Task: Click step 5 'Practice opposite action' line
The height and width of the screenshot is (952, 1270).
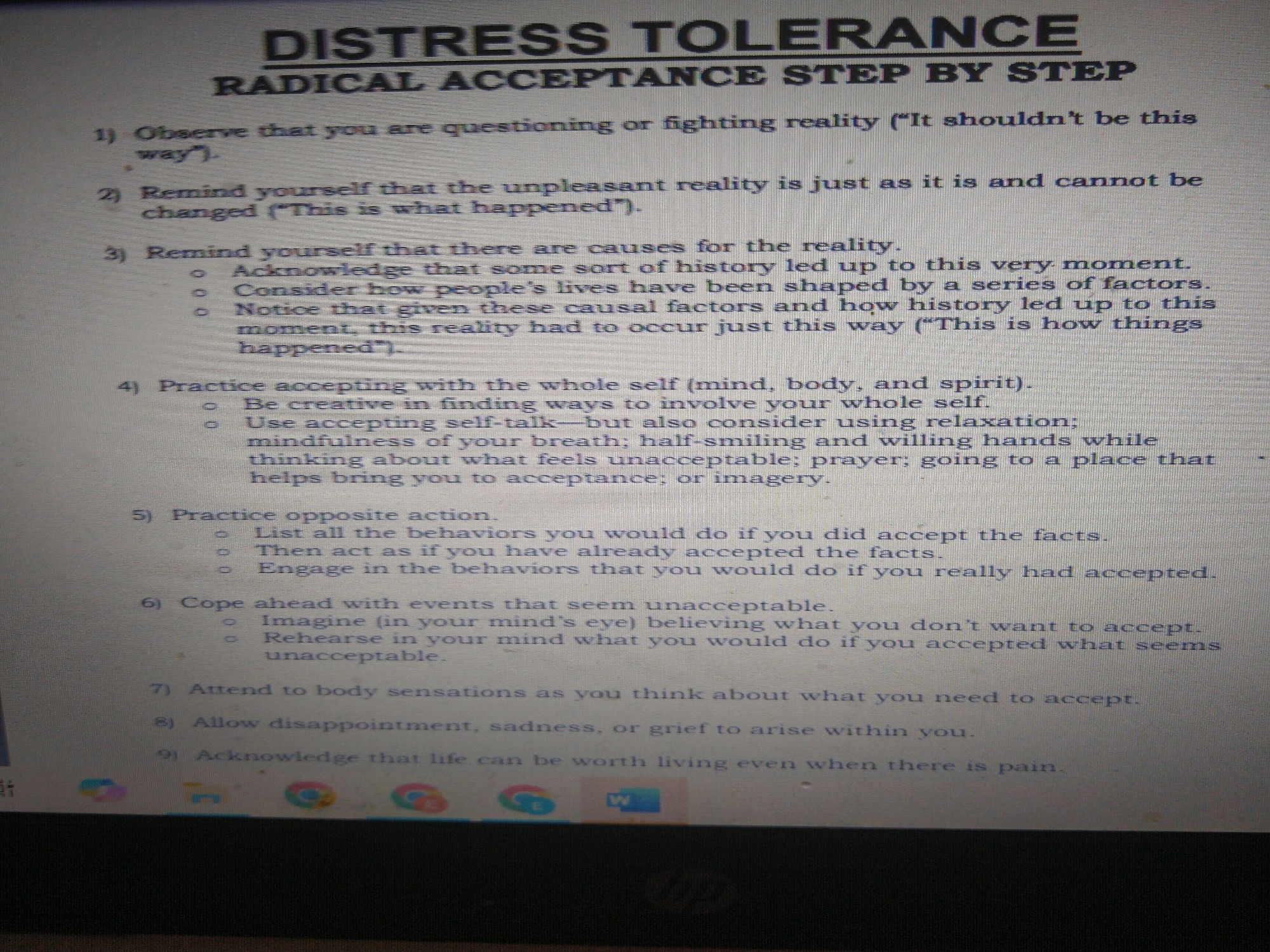Action: coord(330,515)
